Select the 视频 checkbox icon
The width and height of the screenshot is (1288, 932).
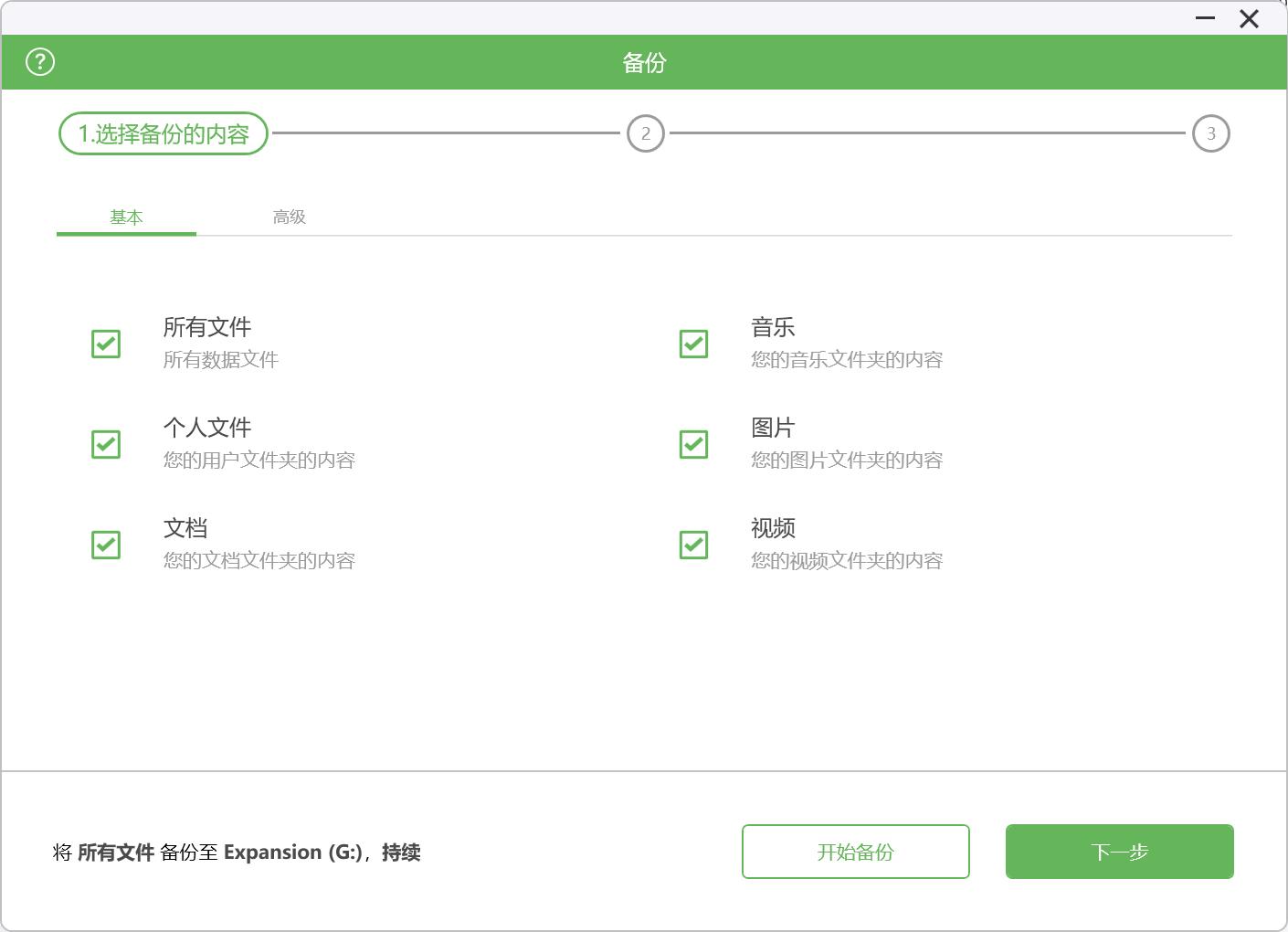(x=692, y=545)
